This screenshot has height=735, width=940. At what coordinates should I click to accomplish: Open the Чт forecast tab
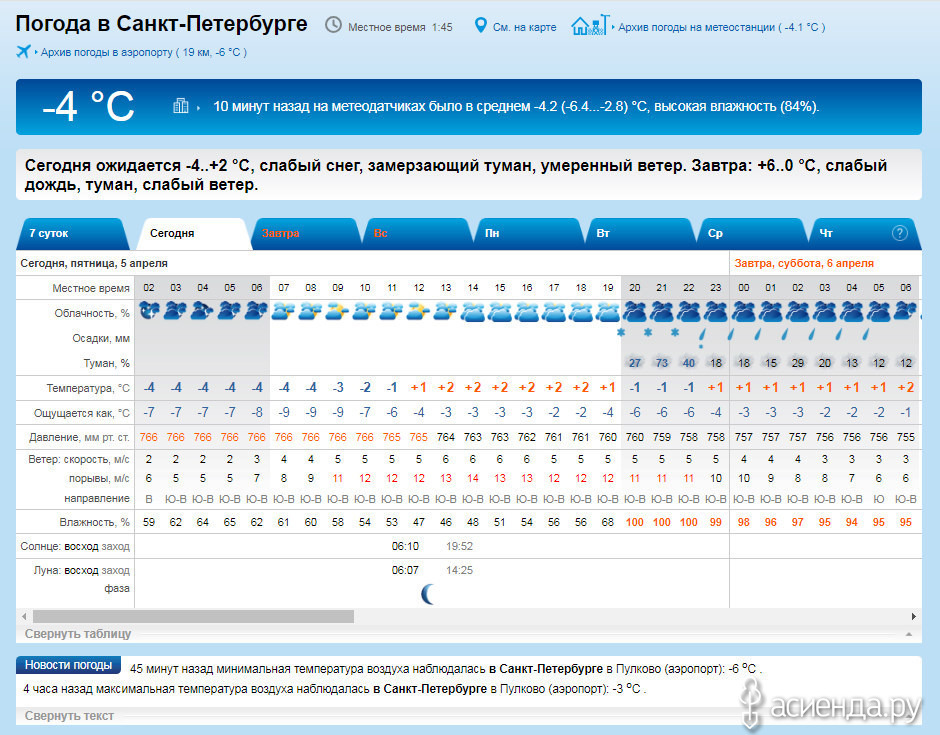click(863, 233)
